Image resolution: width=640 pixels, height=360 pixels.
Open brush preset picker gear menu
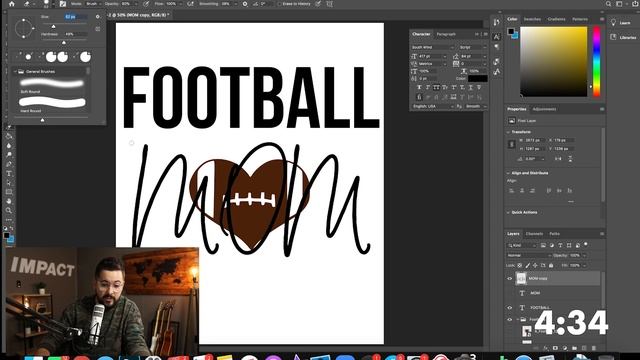[98, 17]
